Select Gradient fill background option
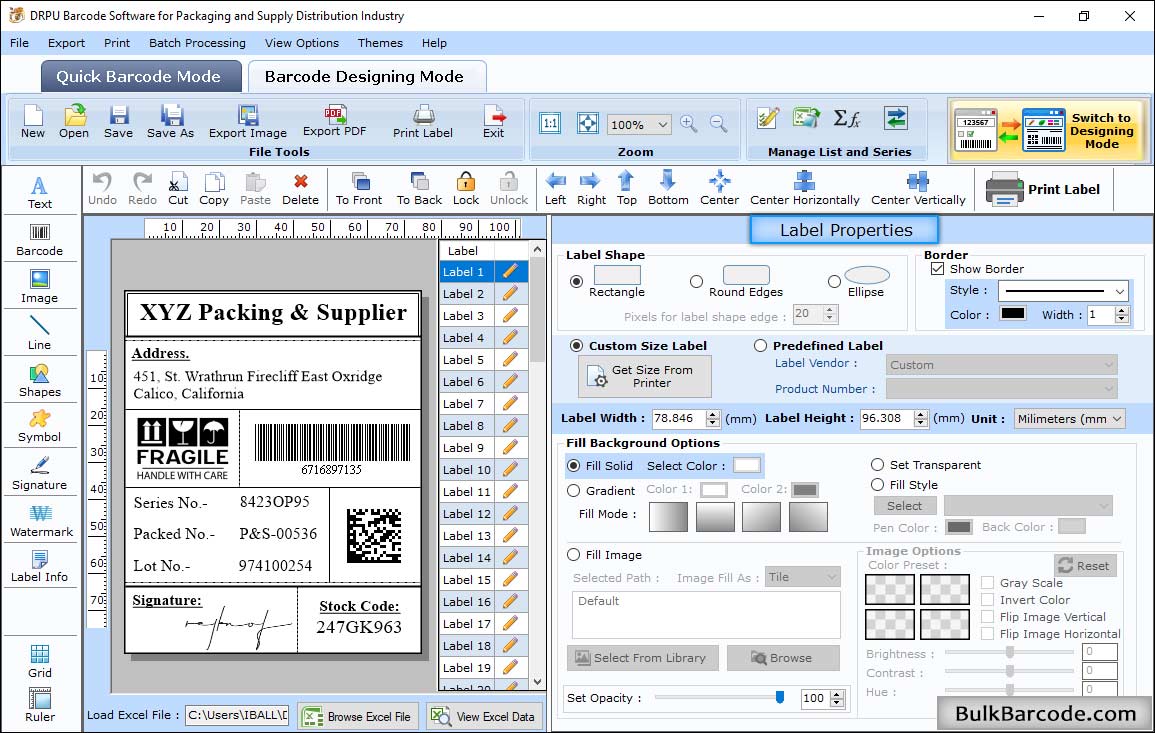This screenshot has width=1155, height=733. (x=574, y=491)
